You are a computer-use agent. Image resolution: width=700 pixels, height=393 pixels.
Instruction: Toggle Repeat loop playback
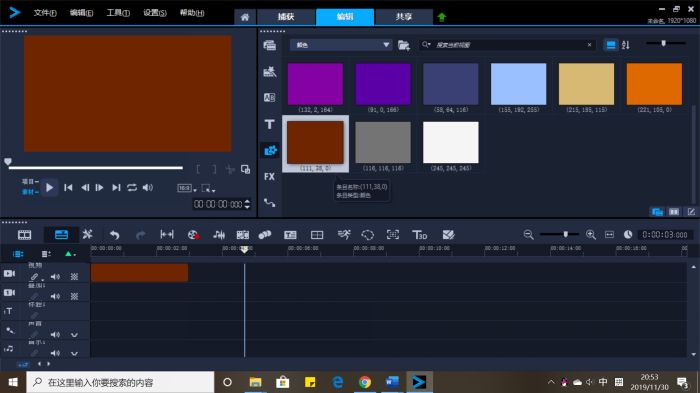(132, 188)
